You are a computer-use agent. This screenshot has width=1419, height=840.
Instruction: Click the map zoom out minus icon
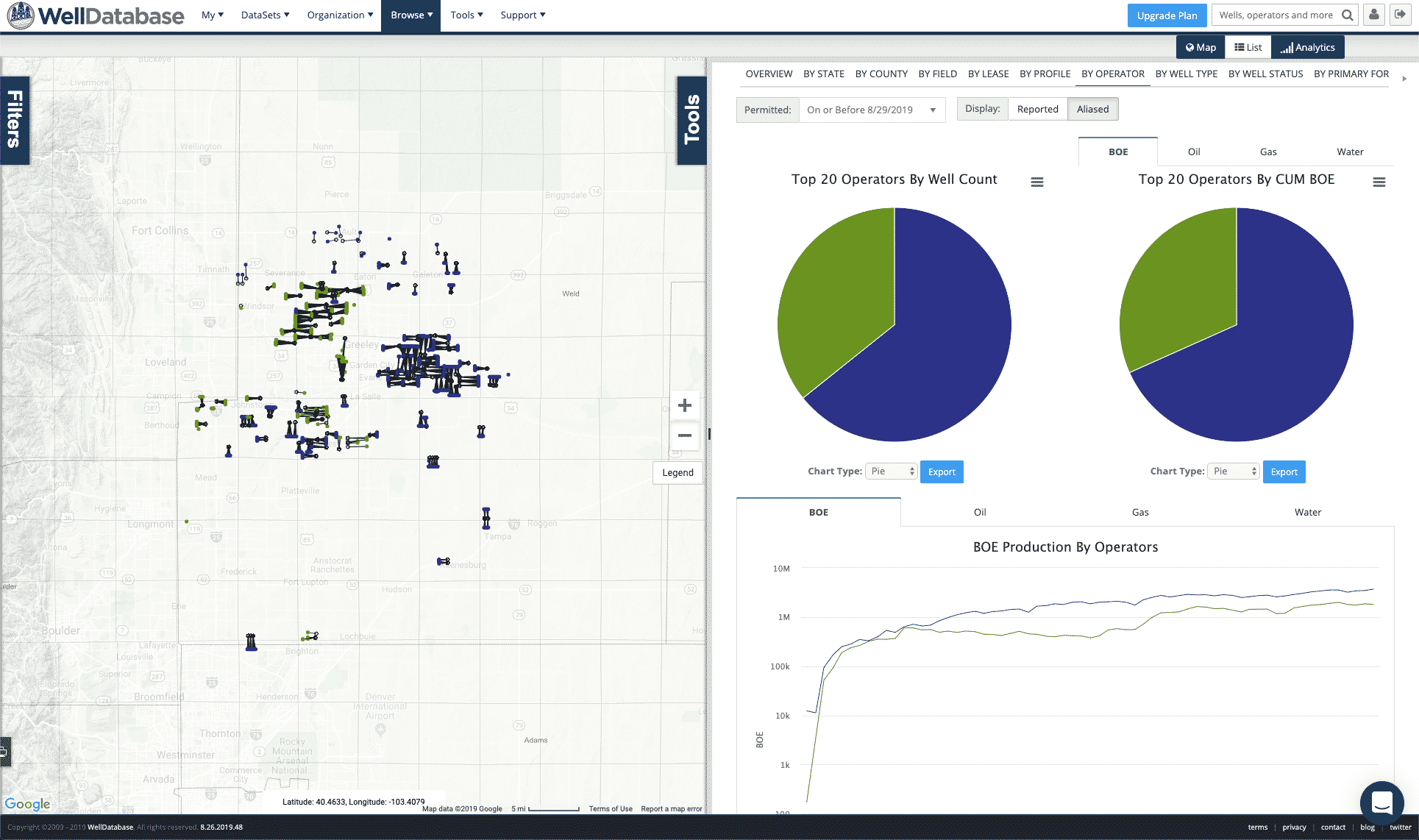pos(684,435)
